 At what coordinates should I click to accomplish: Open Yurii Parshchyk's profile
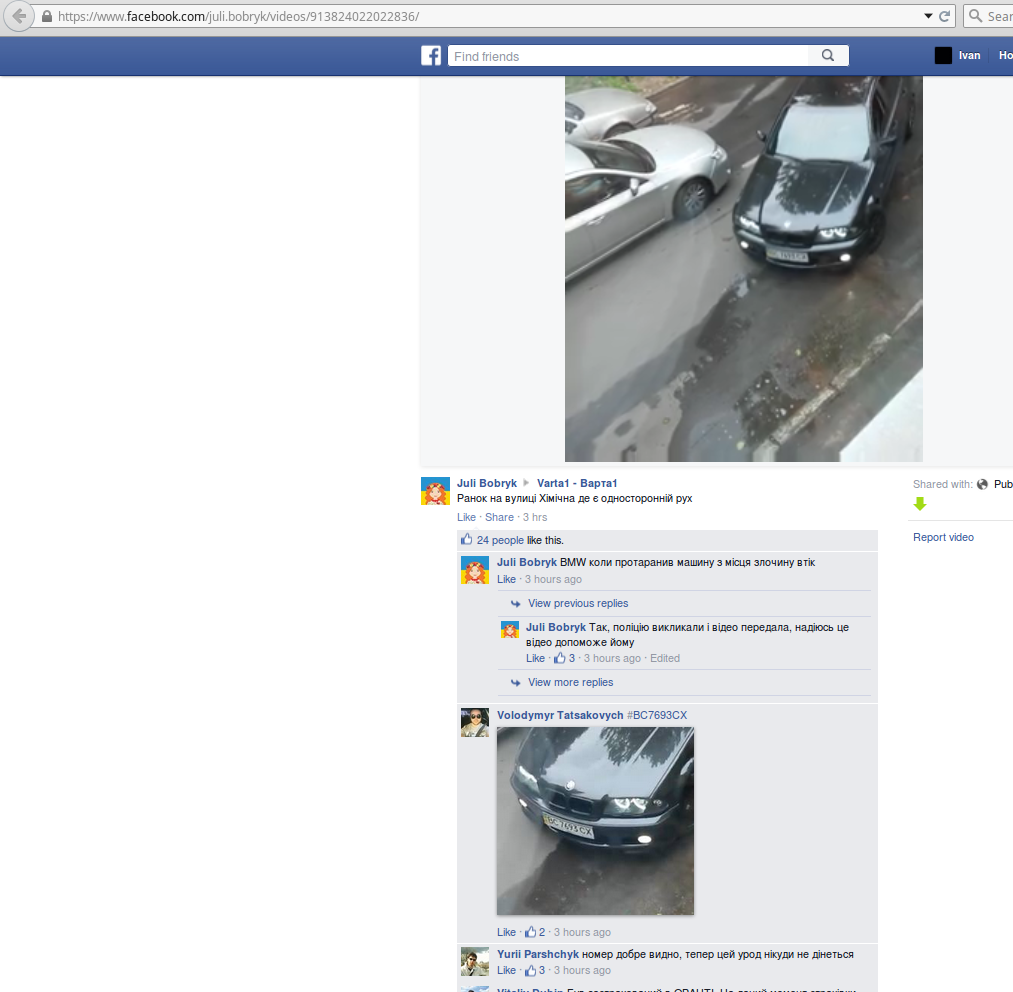(x=538, y=954)
